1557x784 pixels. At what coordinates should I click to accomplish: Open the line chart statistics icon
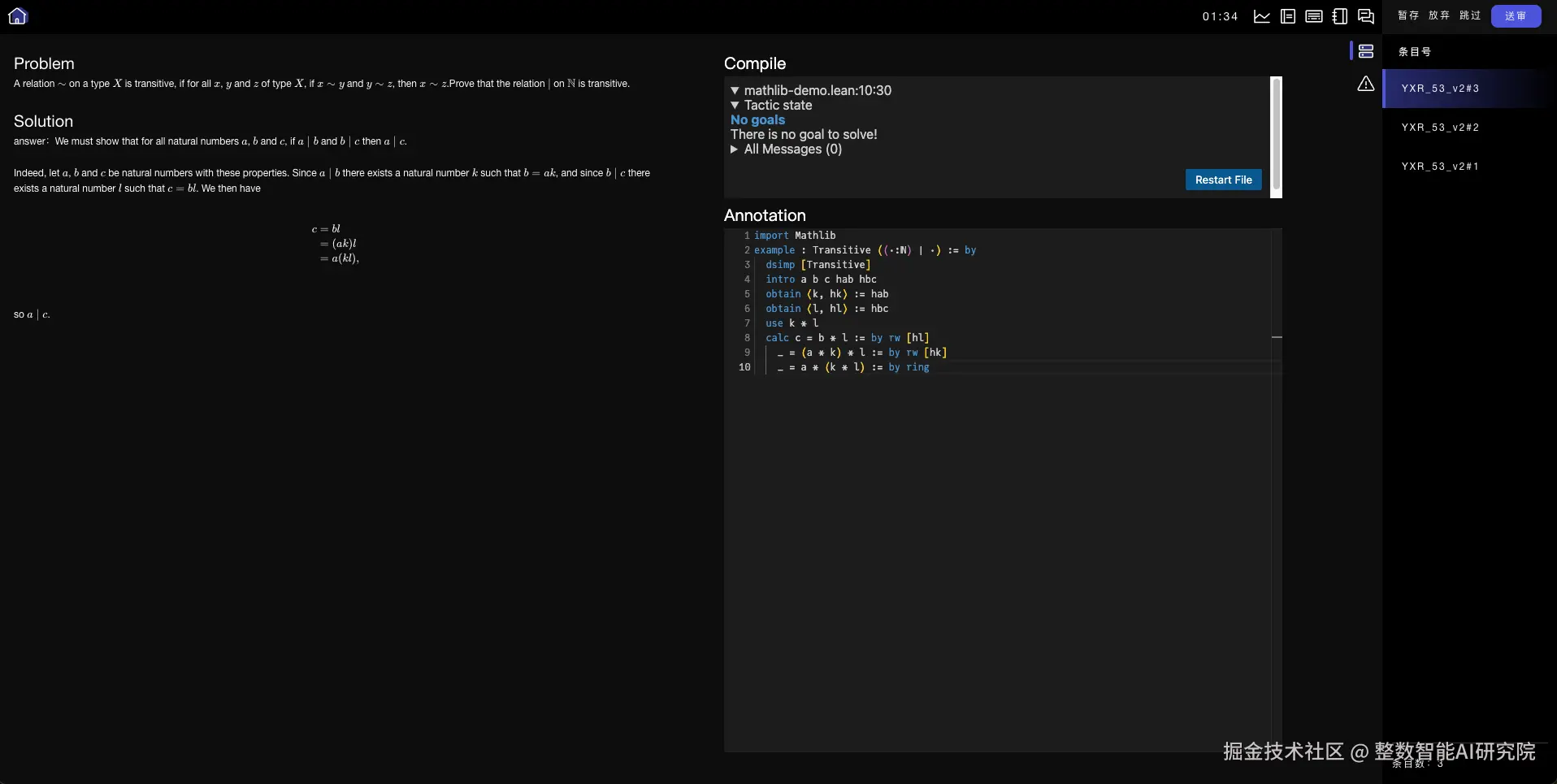coord(1262,16)
